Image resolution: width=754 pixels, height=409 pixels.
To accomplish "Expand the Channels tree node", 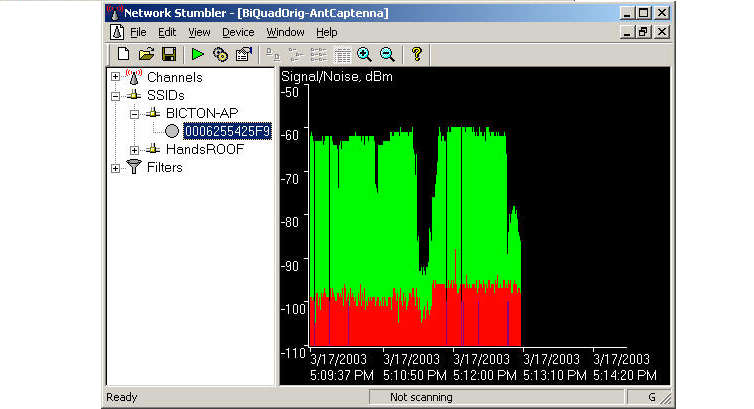I will pyautogui.click(x=115, y=77).
